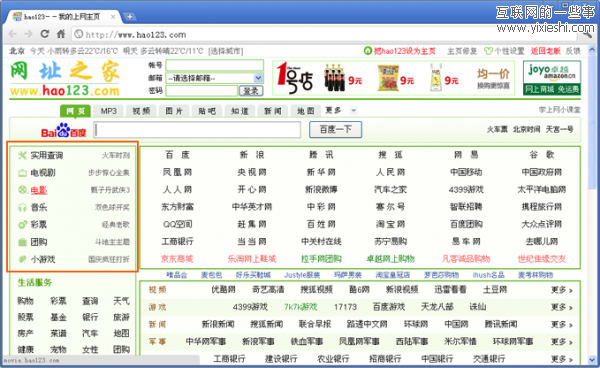Image resolution: width=600 pixels, height=368 pixels.
Task: Click the 百度一下 search button
Action: pos(335,129)
